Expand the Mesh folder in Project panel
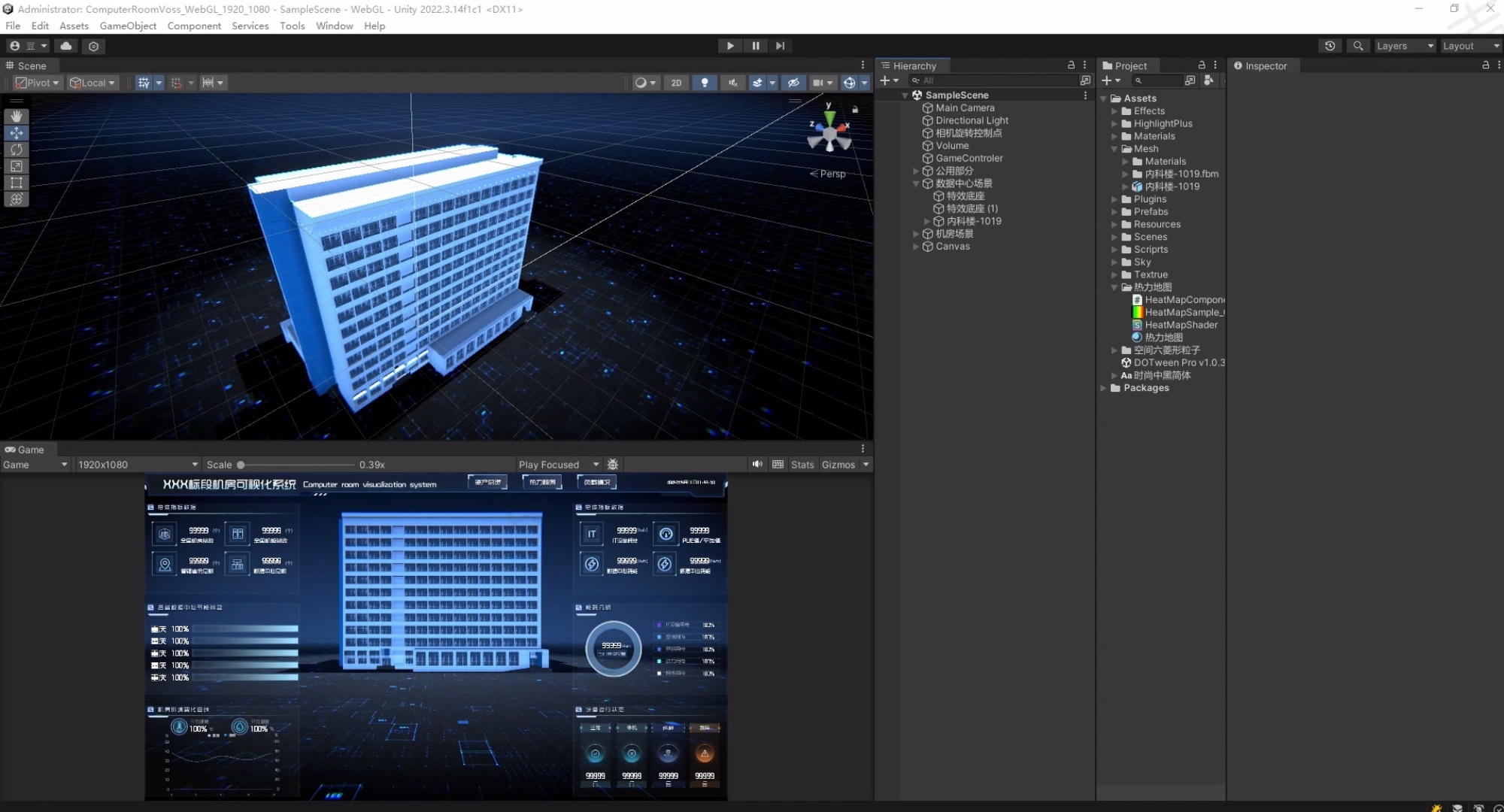 pos(1114,149)
